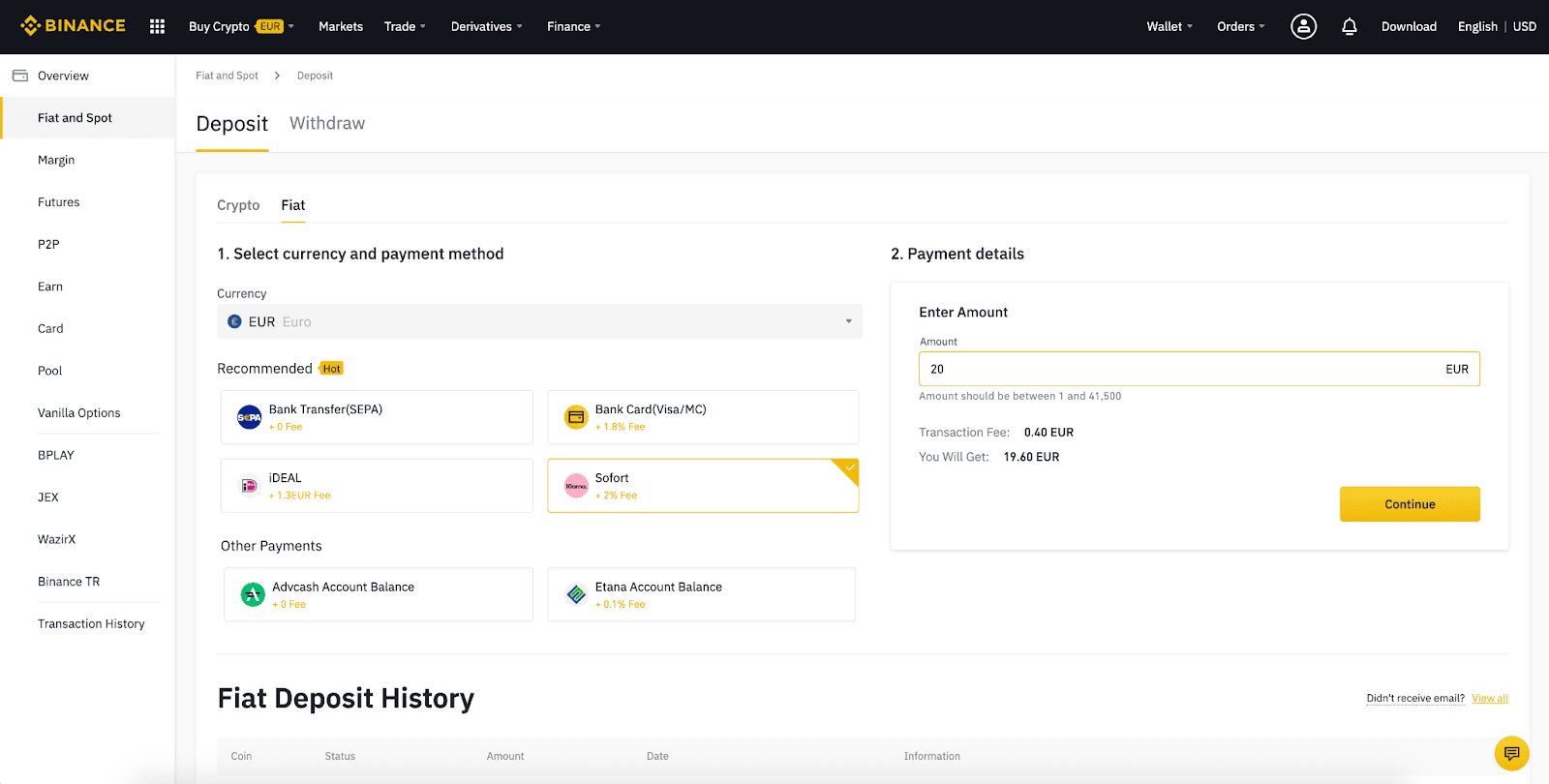
Task: Expand the Buy Crypto dropdown
Action: (290, 26)
